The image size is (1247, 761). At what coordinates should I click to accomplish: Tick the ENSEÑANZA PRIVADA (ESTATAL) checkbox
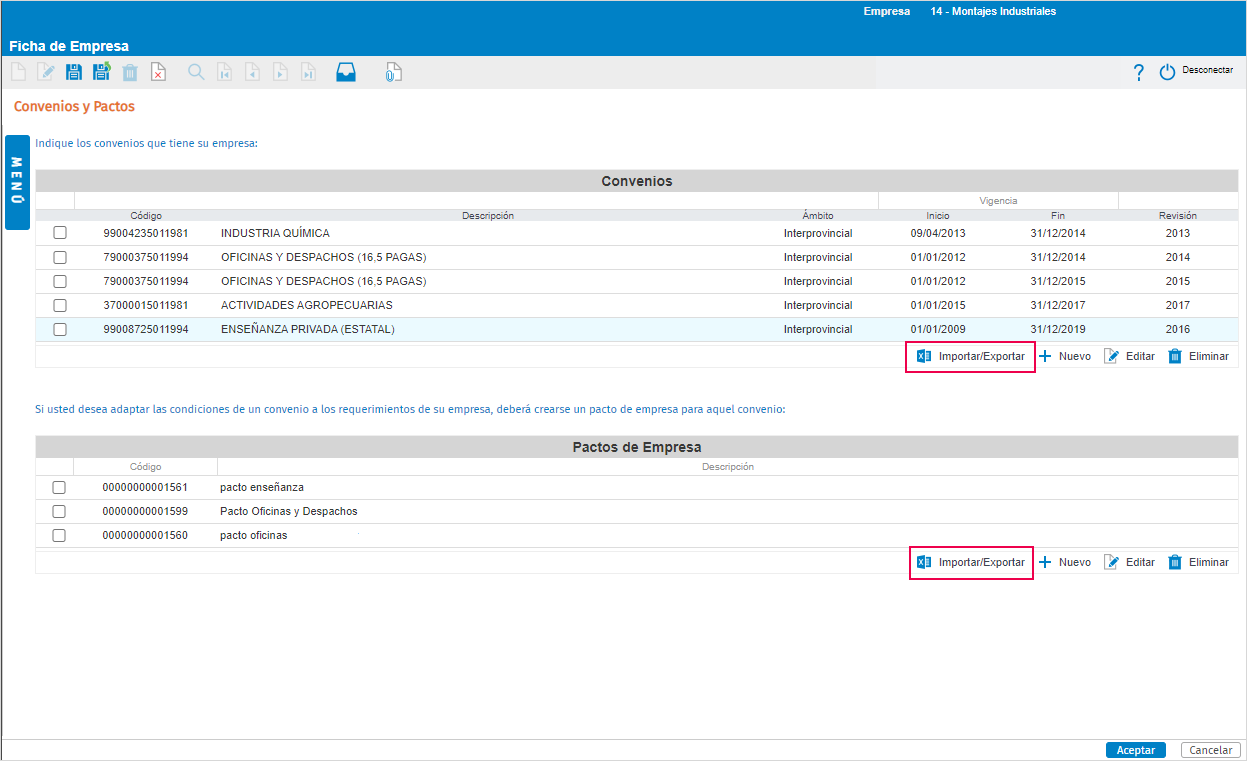[x=60, y=329]
